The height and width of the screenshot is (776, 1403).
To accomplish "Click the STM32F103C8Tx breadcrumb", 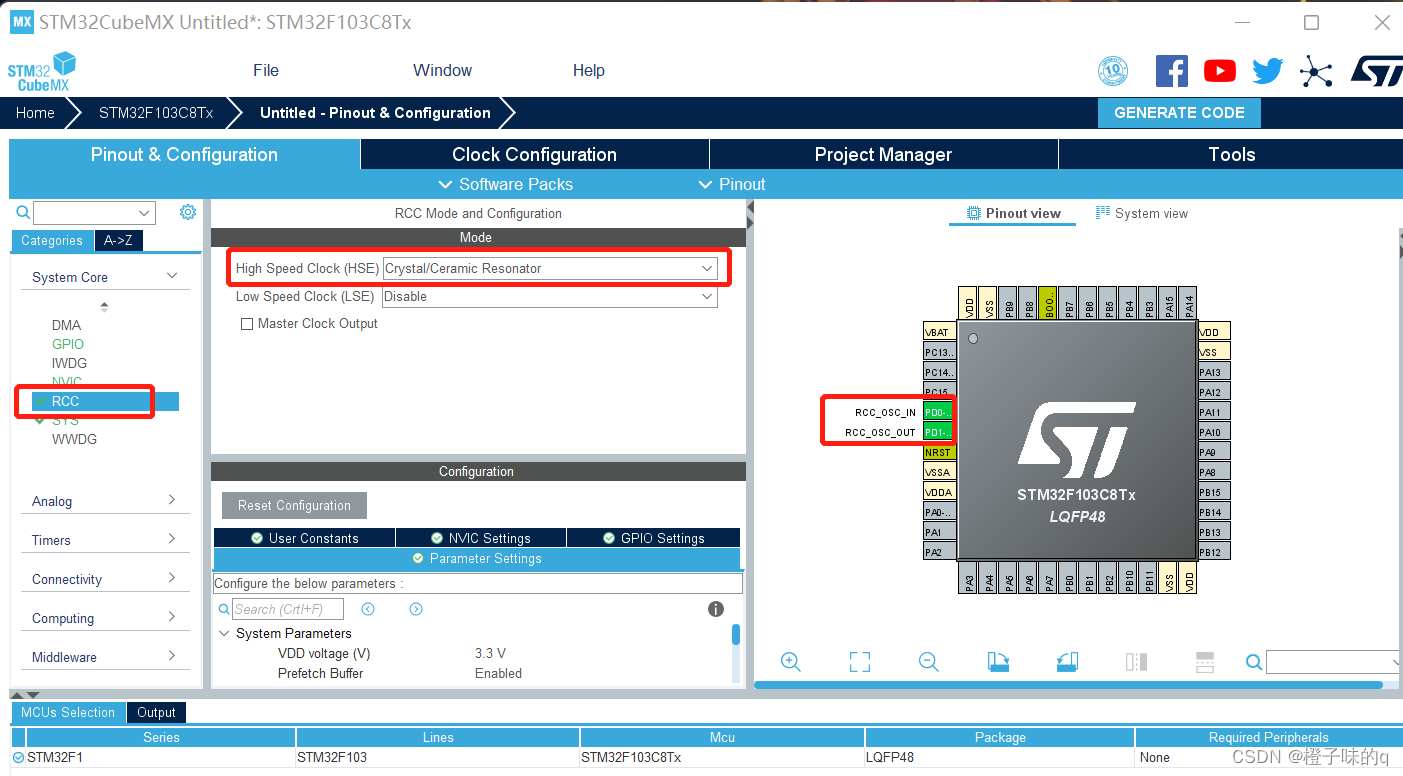I will tap(156, 113).
